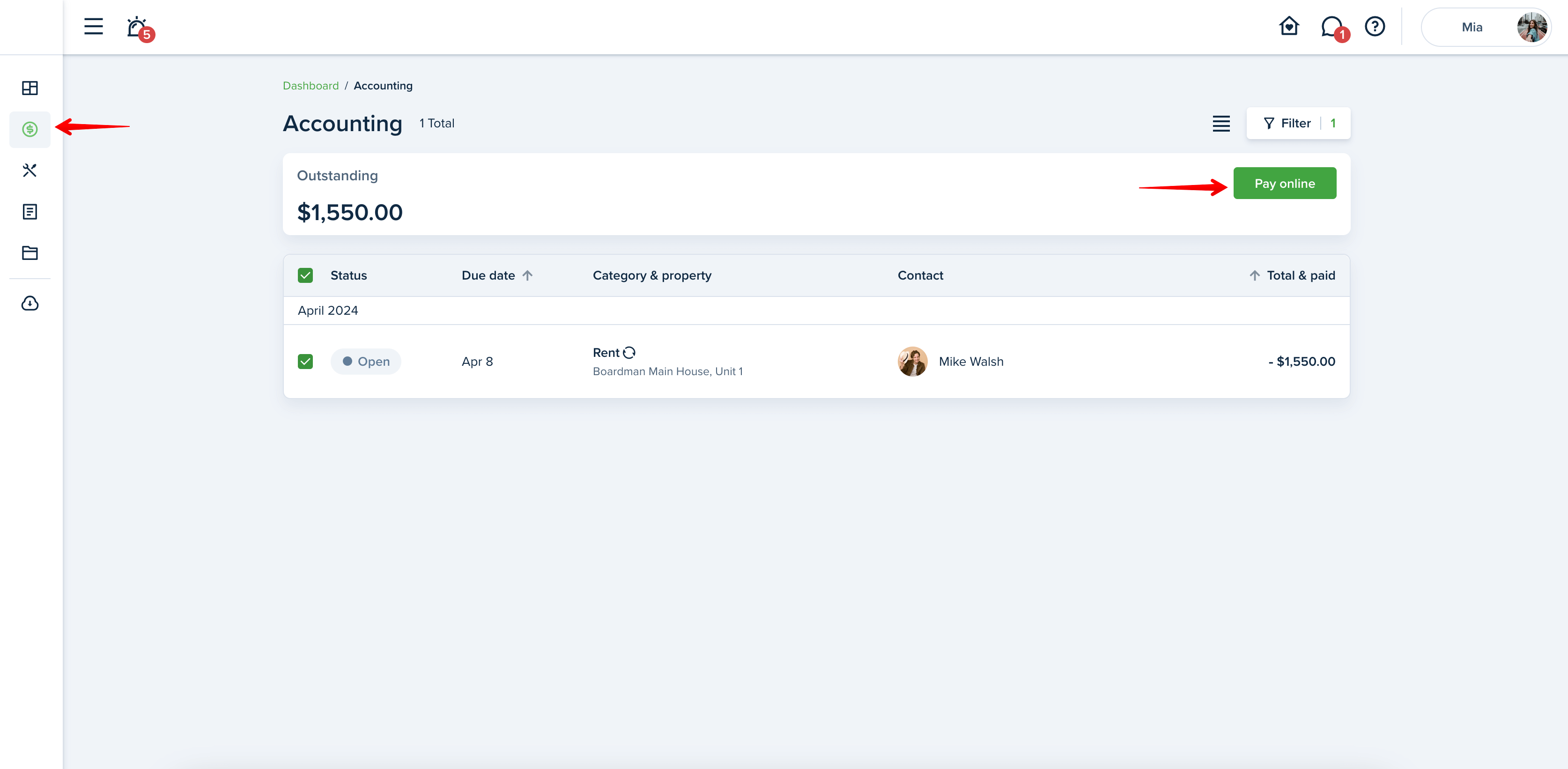This screenshot has height=769, width=1568.
Task: Open the Filter button
Action: click(x=1298, y=124)
